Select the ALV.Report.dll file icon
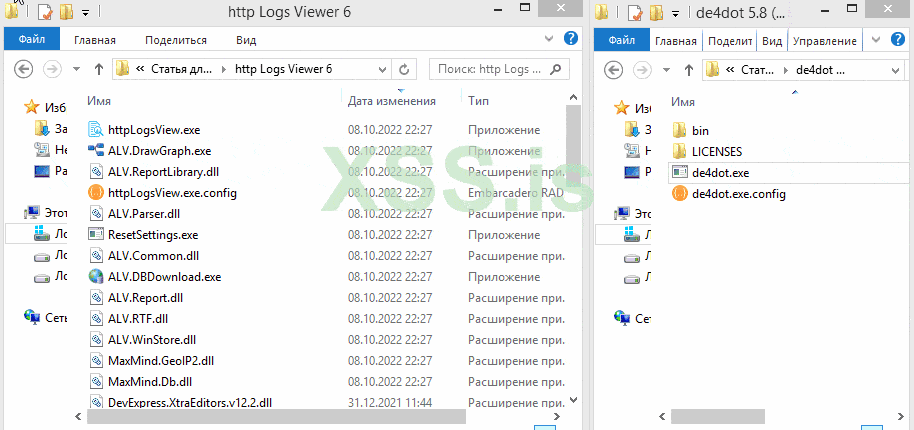This screenshot has width=914, height=430. 96,297
